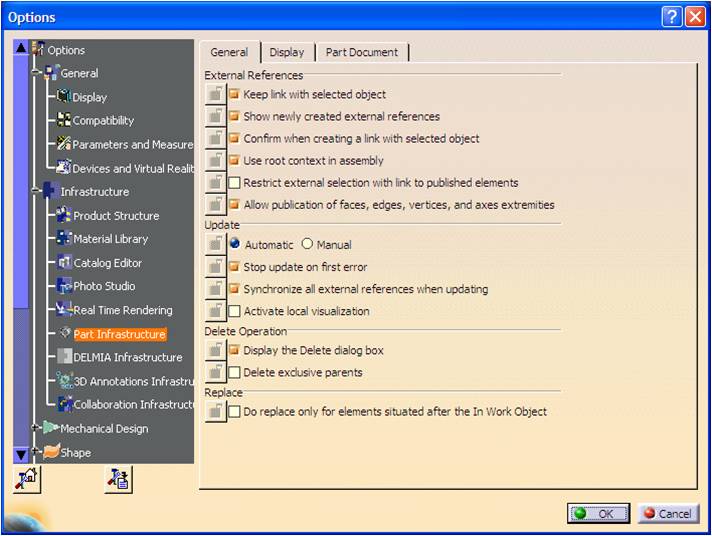Click the Real Time Rendering icon
The width and height of the screenshot is (712, 536).
tap(64, 310)
